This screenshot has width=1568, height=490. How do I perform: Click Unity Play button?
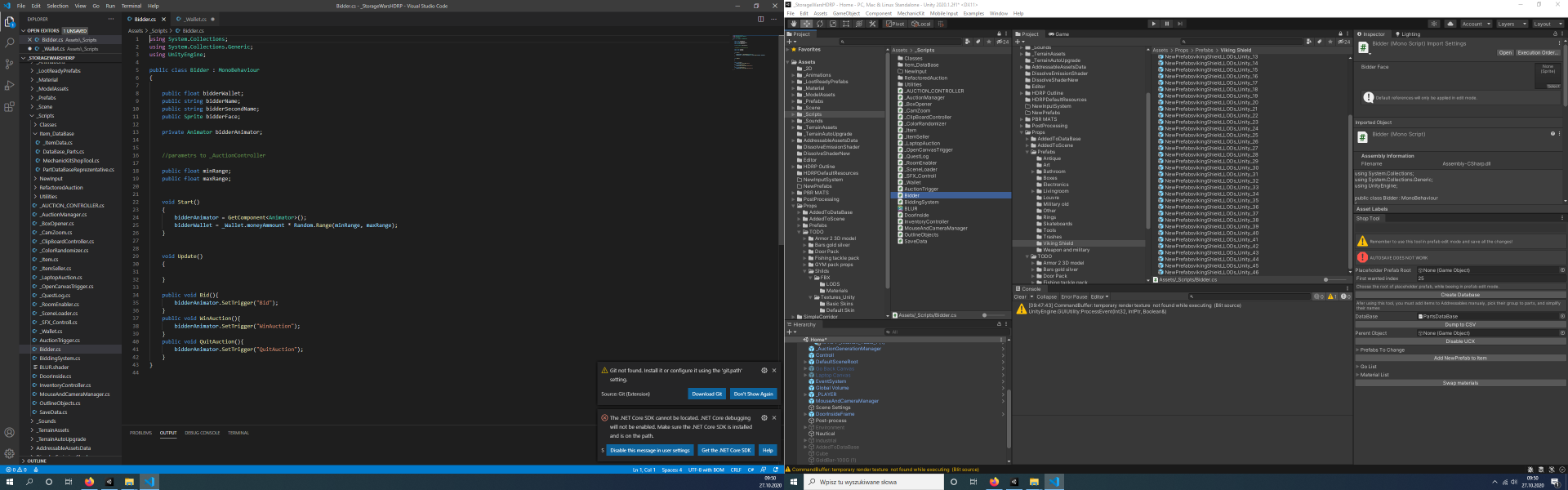coord(1154,24)
